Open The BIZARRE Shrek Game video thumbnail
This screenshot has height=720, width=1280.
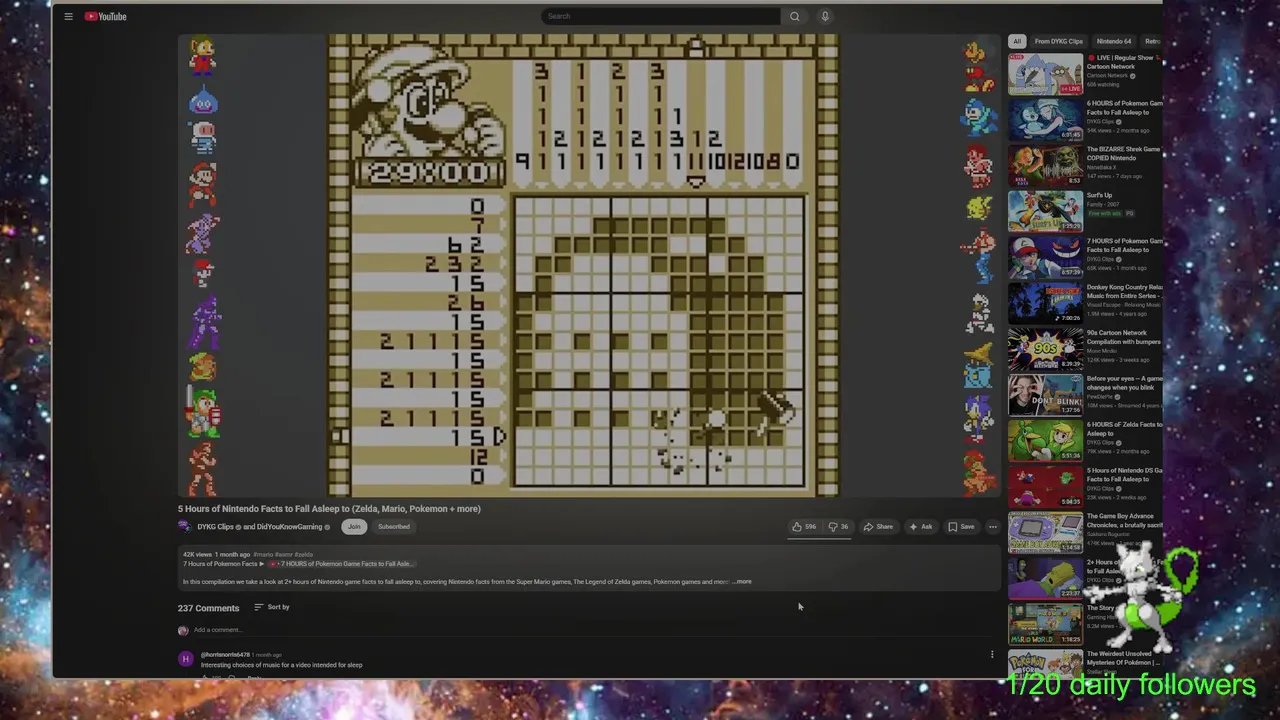(1045, 166)
